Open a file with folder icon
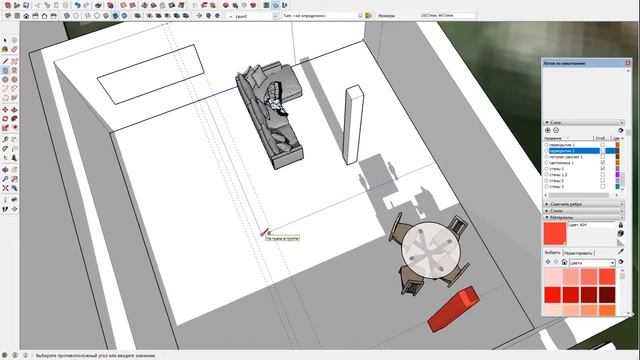The width and height of the screenshot is (640, 360). pyautogui.click(x=17, y=5)
